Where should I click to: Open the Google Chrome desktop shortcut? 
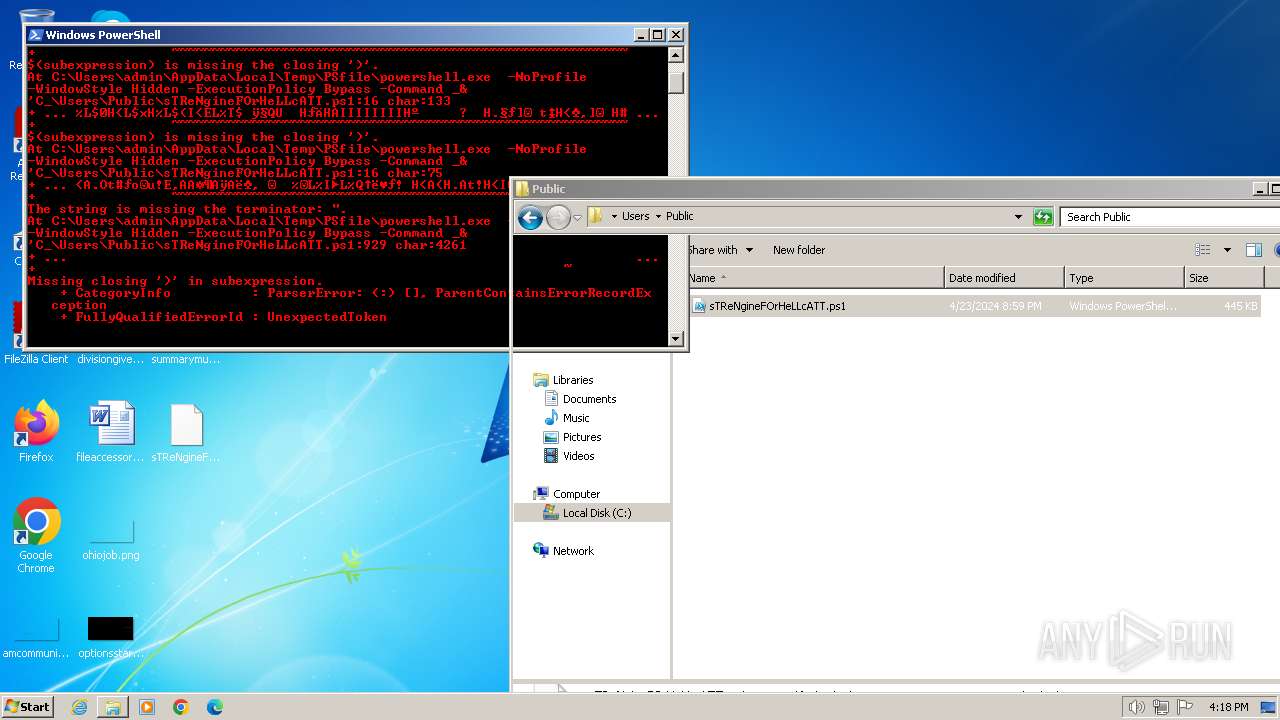click(36, 536)
